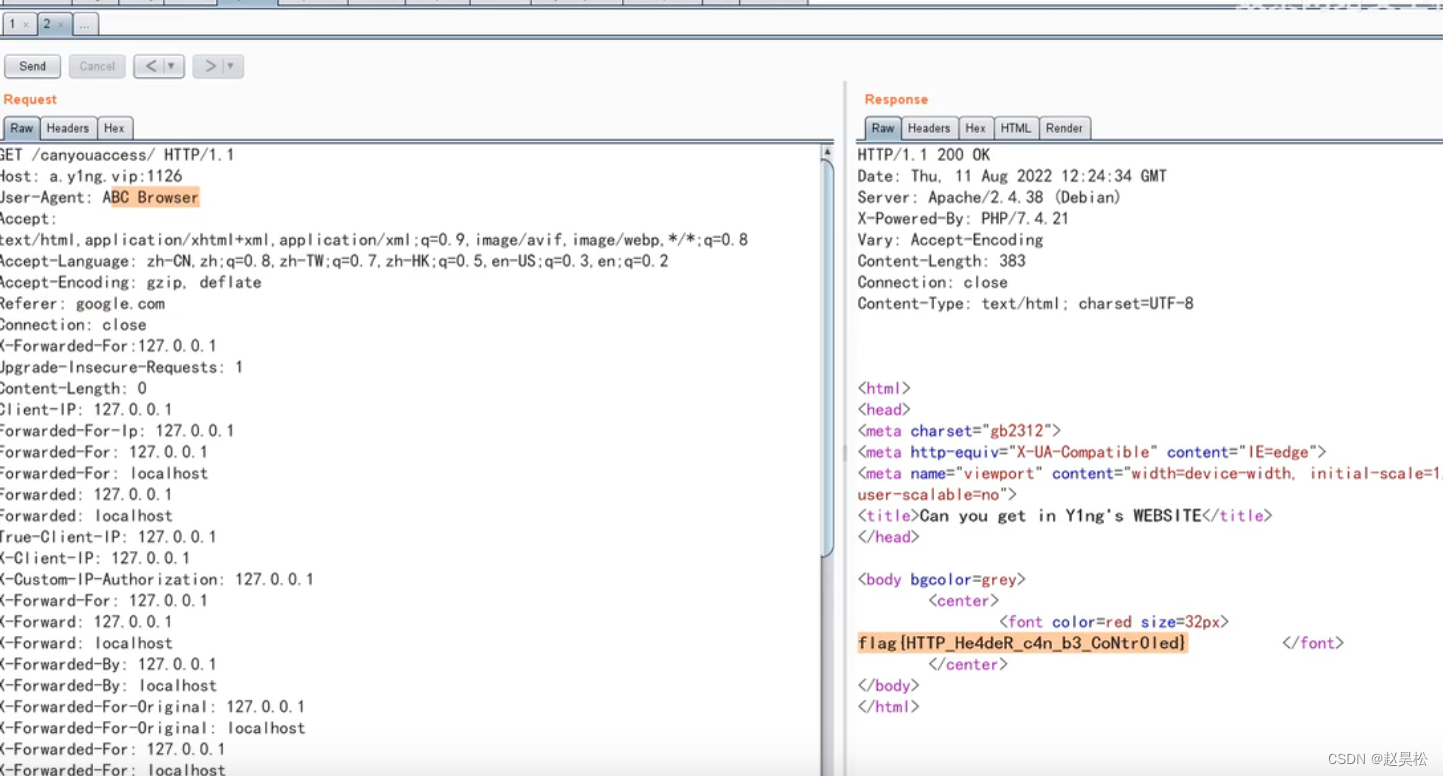Open the '...' tab to add a request

click(x=85, y=24)
